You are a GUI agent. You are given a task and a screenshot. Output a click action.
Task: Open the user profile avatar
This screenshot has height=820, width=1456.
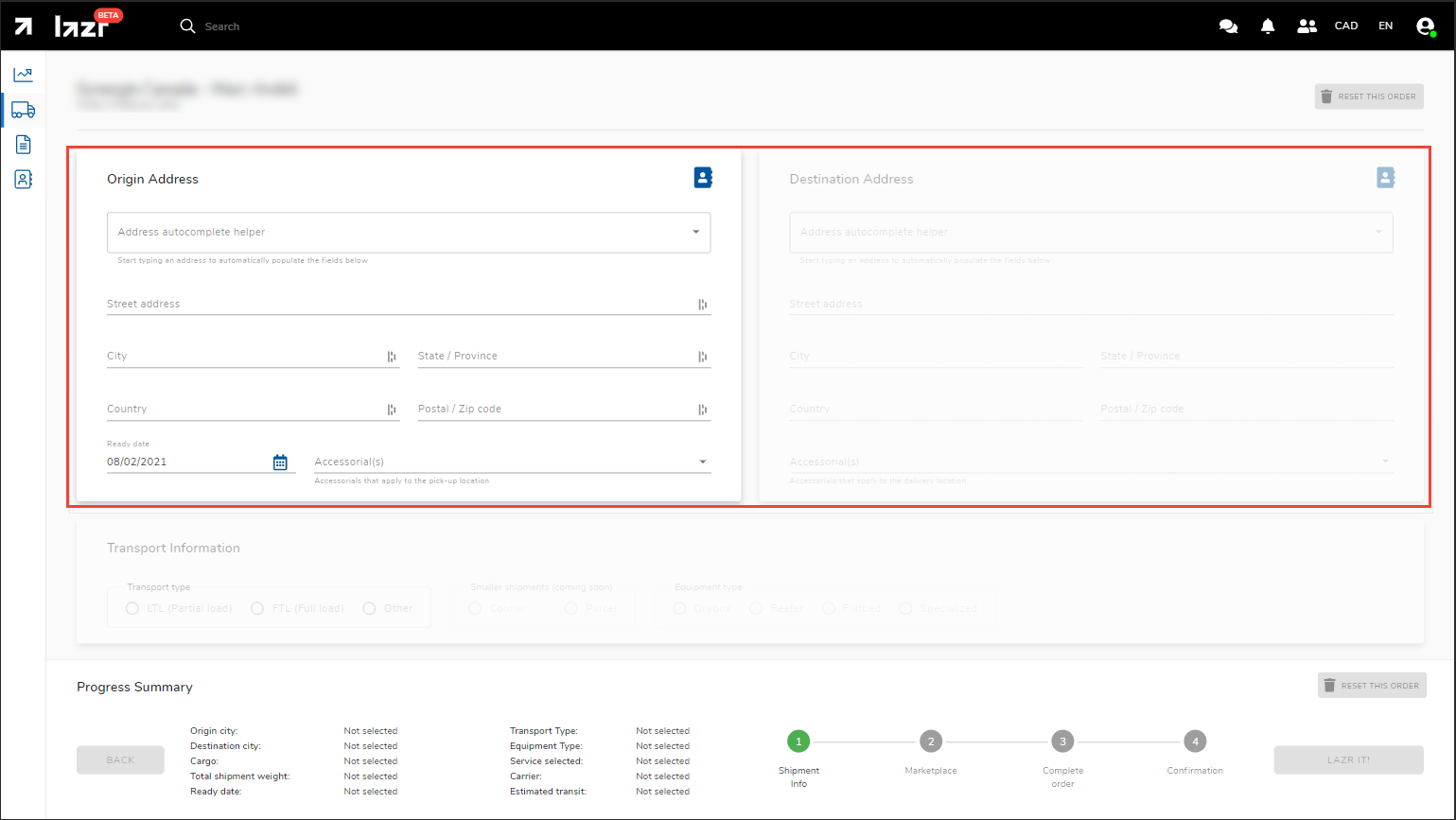(x=1426, y=26)
